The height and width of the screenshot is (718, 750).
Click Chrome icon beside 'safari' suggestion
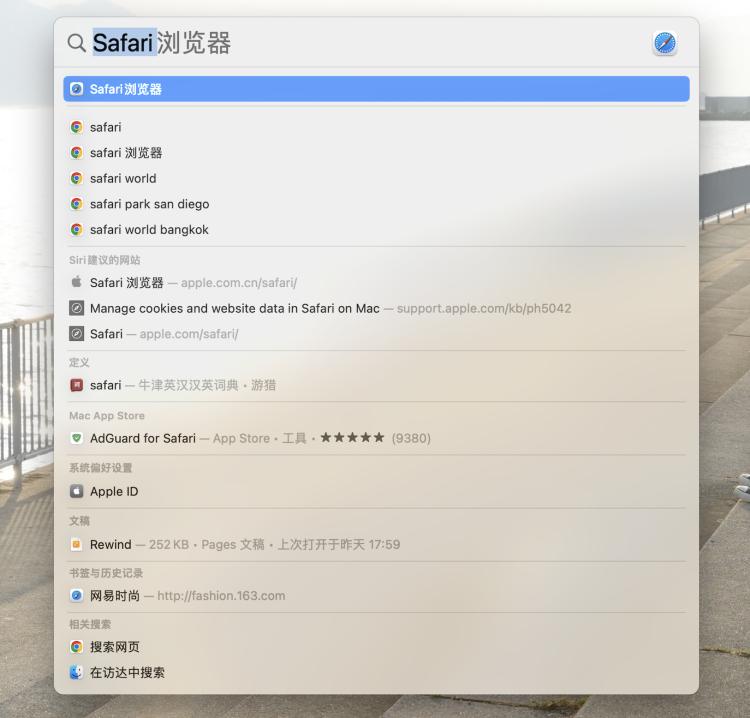(x=77, y=127)
